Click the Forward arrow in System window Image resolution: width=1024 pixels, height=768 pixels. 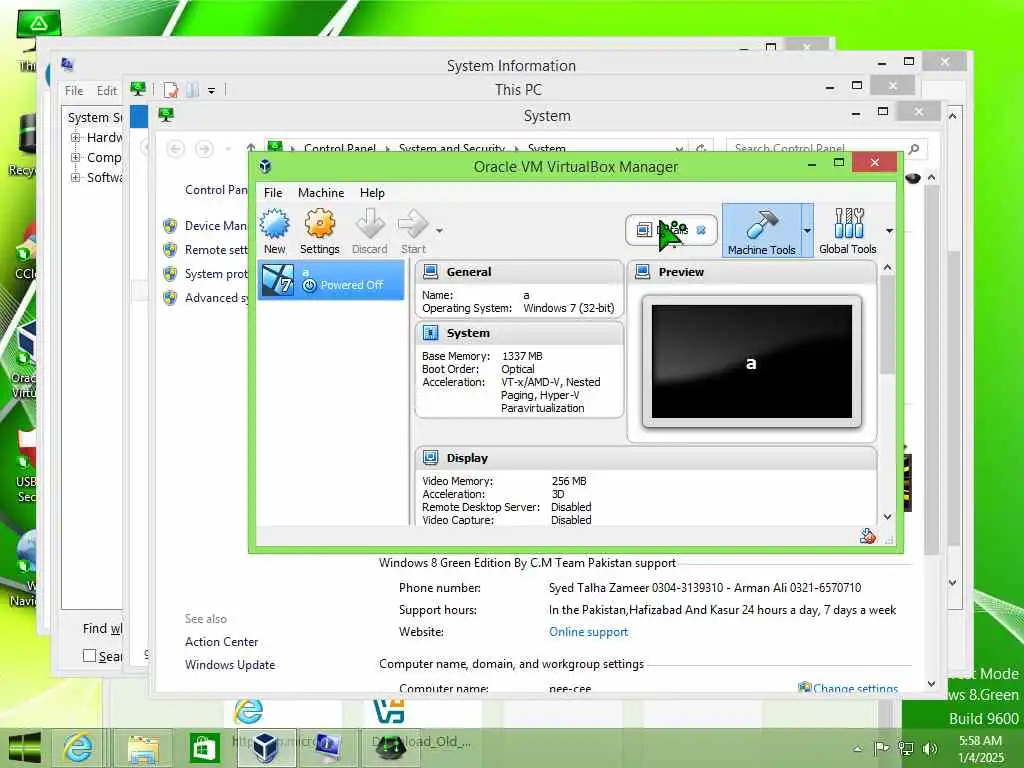[204, 149]
